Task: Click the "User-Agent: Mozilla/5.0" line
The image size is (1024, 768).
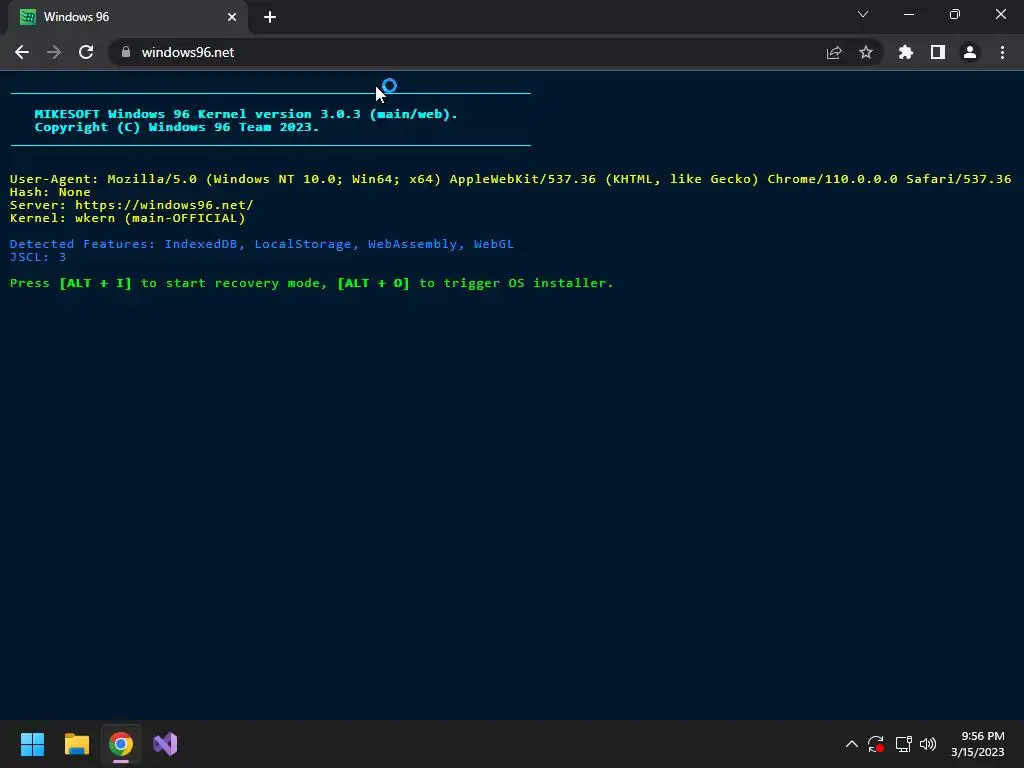Action: coord(510,179)
